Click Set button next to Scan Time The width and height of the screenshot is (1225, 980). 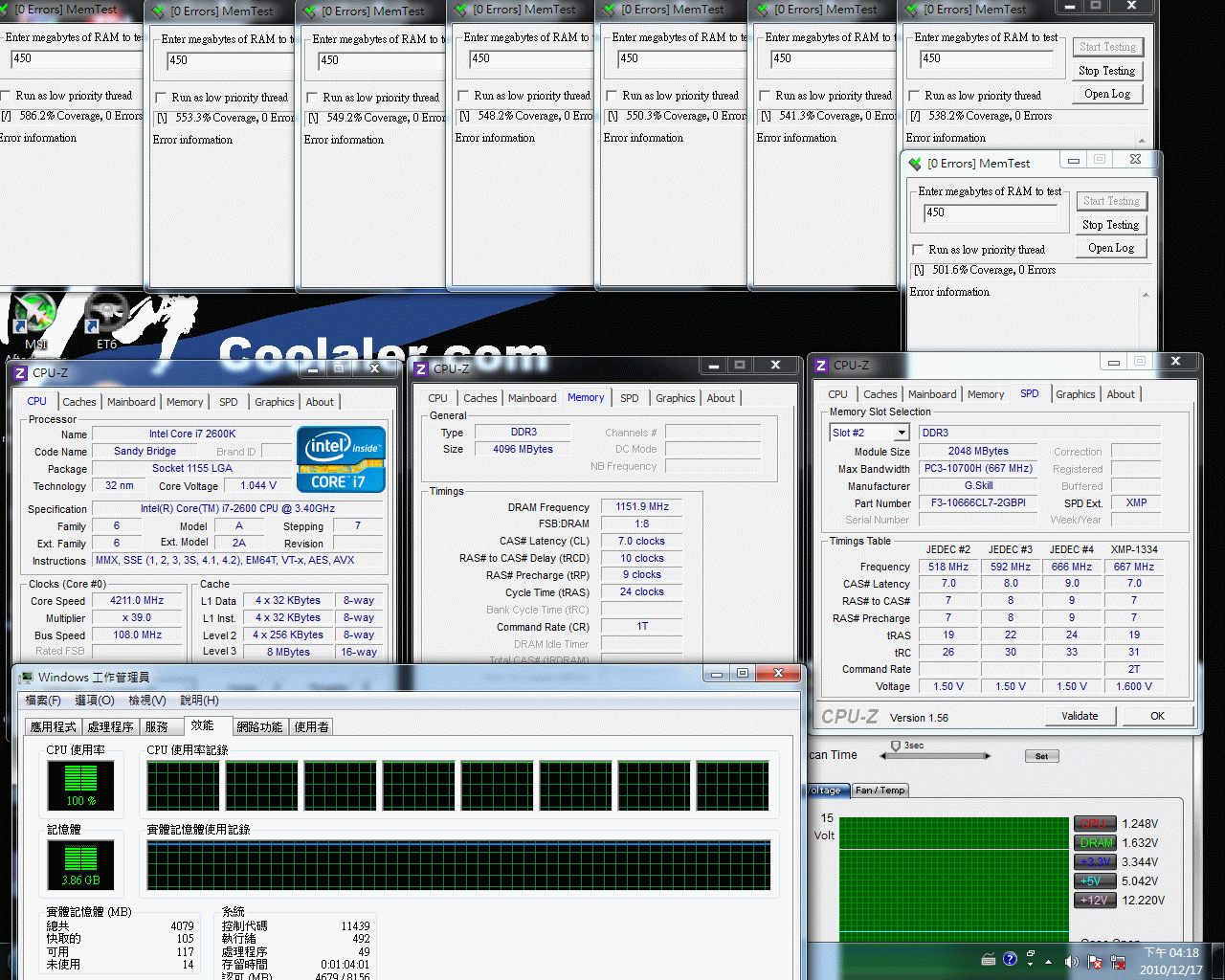pyautogui.click(x=1041, y=756)
